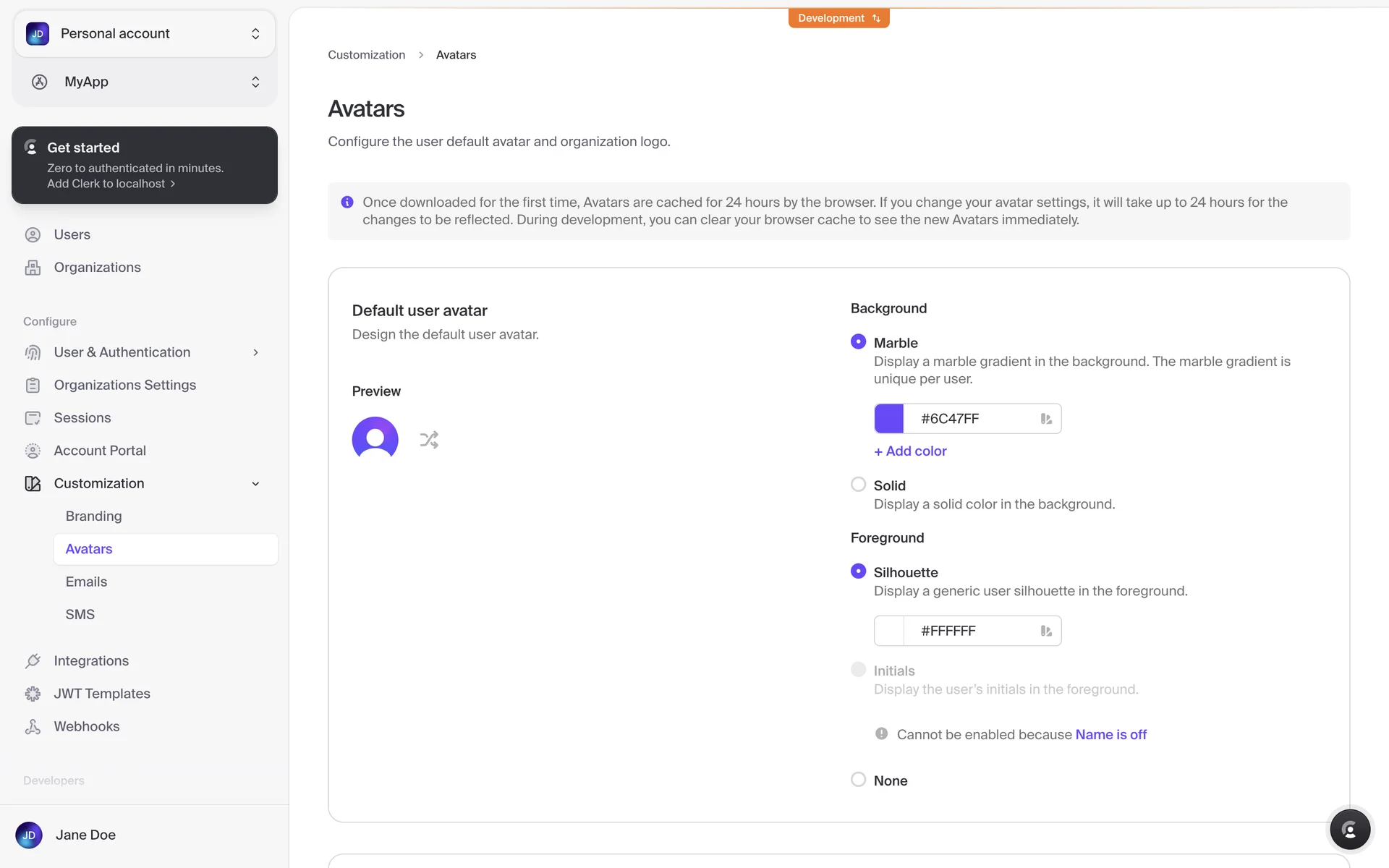
Task: Click the Integrations plug icon
Action: [33, 661]
